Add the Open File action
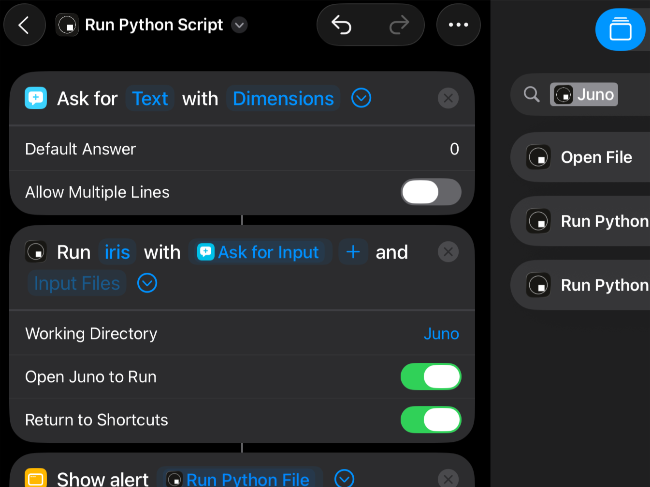This screenshot has width=650, height=487. point(580,157)
